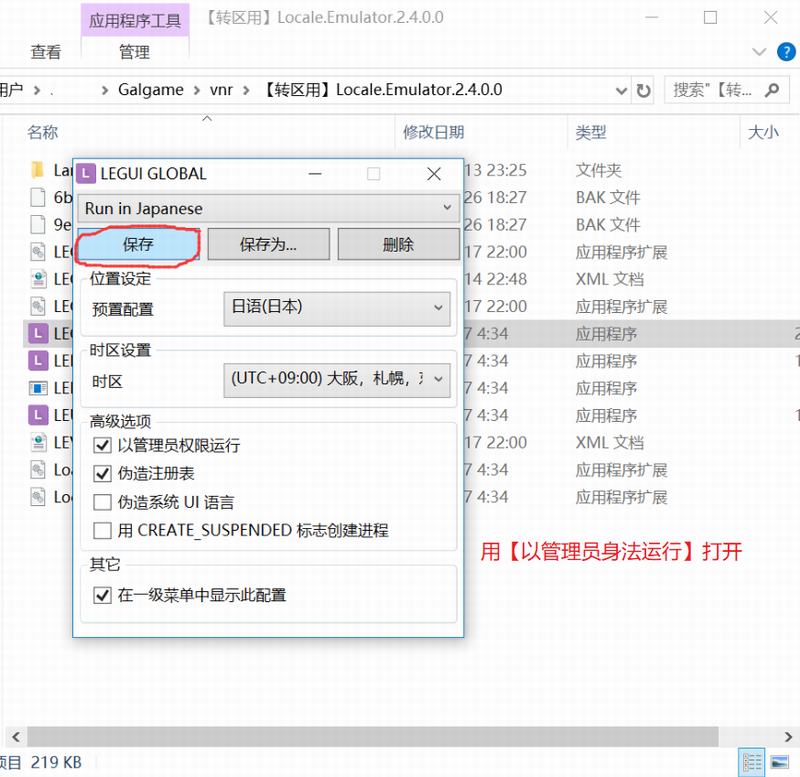
Task: Expand the 预置配置 日语(日本) dropdown
Action: click(336, 307)
